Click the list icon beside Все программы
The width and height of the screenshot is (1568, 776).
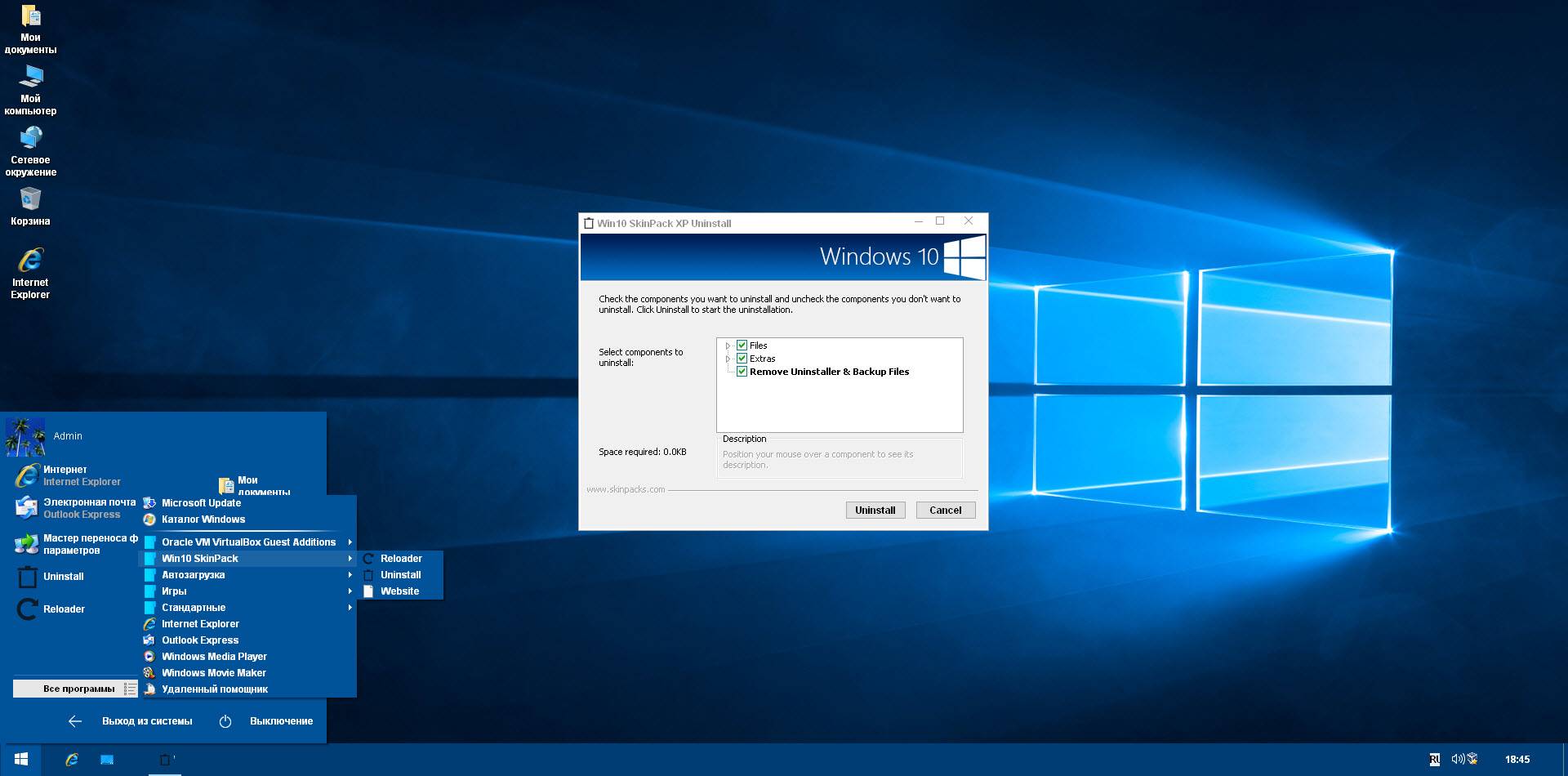(130, 689)
